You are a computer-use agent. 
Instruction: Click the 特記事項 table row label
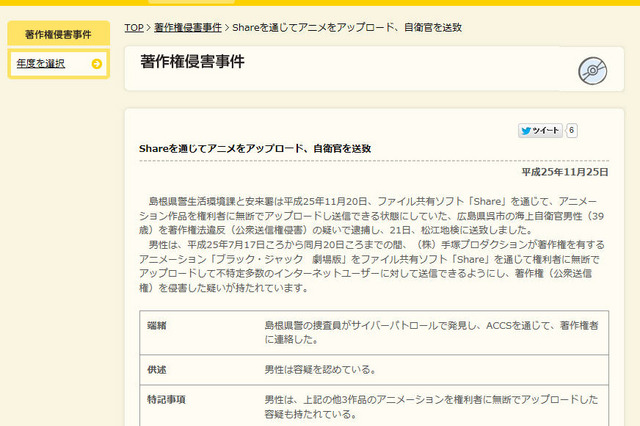coord(166,399)
